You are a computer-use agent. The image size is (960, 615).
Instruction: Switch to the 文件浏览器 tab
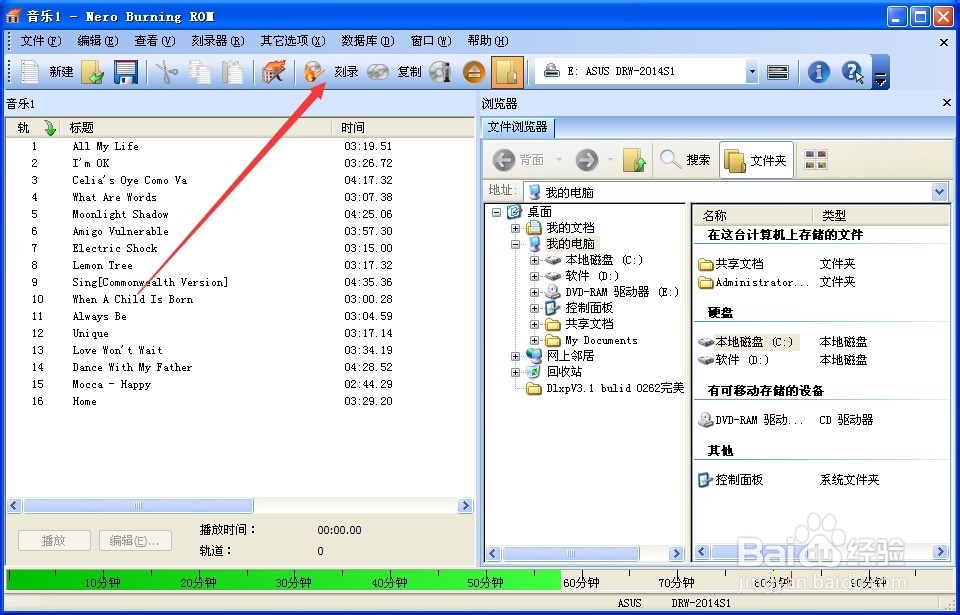517,127
